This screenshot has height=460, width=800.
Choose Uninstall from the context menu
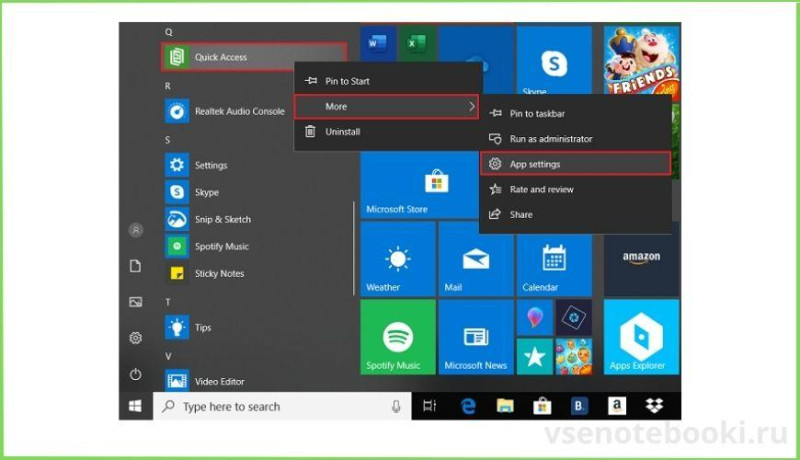(388, 132)
